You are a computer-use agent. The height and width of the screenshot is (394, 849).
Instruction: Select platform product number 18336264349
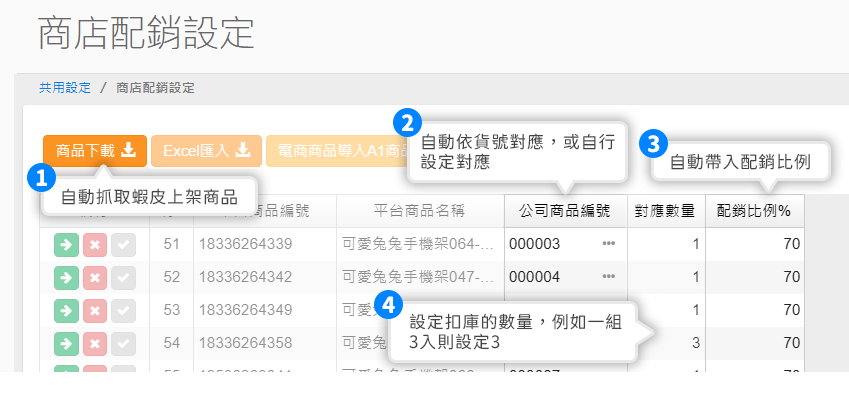tap(245, 310)
